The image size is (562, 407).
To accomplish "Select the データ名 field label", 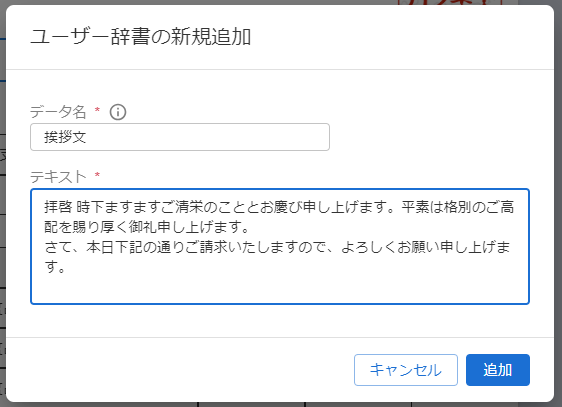I will (58, 112).
